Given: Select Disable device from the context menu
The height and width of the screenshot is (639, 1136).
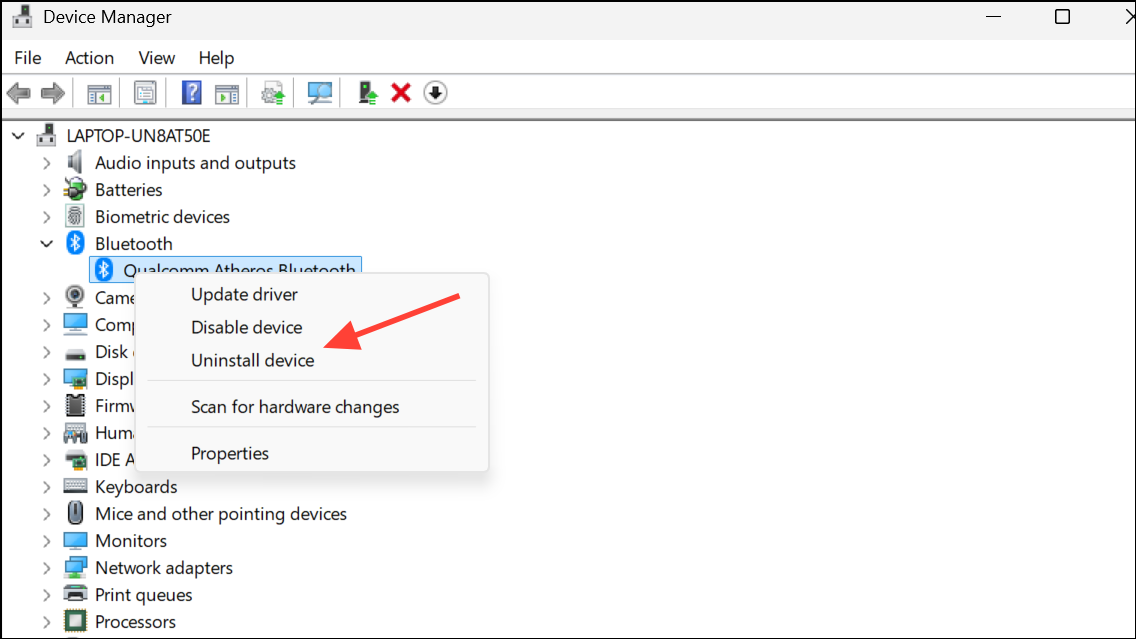Looking at the screenshot, I should coord(246,327).
